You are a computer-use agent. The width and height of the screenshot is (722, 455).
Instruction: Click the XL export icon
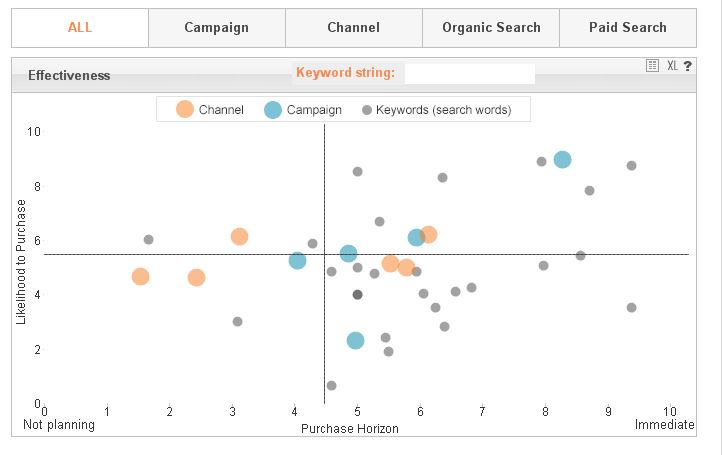tap(672, 65)
